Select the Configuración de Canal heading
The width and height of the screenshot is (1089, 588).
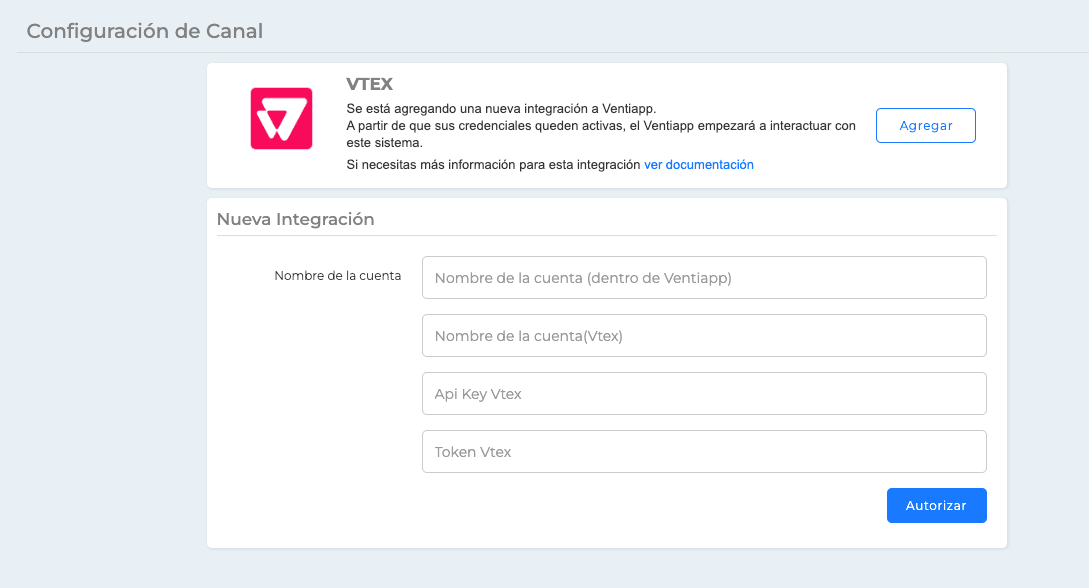click(x=144, y=31)
